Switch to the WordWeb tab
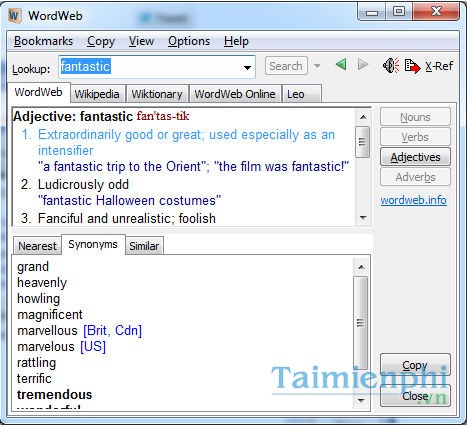 38,92
